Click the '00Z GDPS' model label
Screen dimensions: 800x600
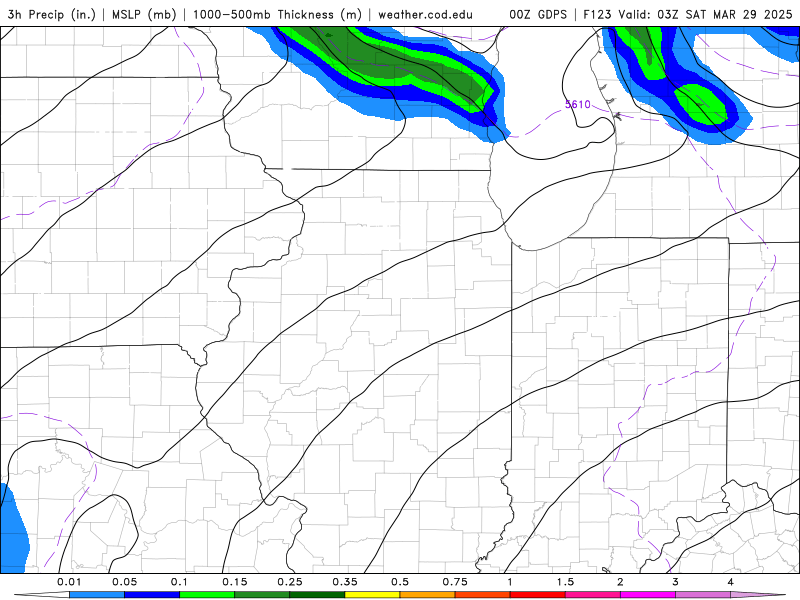tap(538, 14)
